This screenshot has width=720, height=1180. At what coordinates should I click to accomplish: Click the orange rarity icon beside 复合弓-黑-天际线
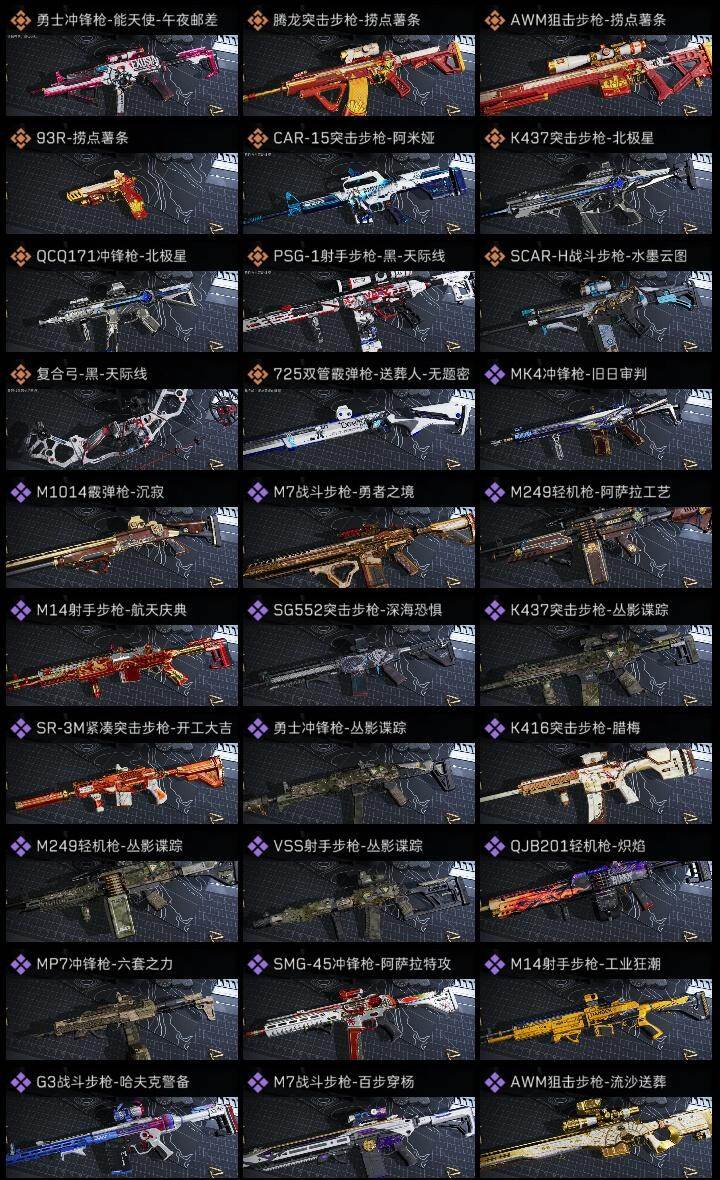tap(20, 374)
